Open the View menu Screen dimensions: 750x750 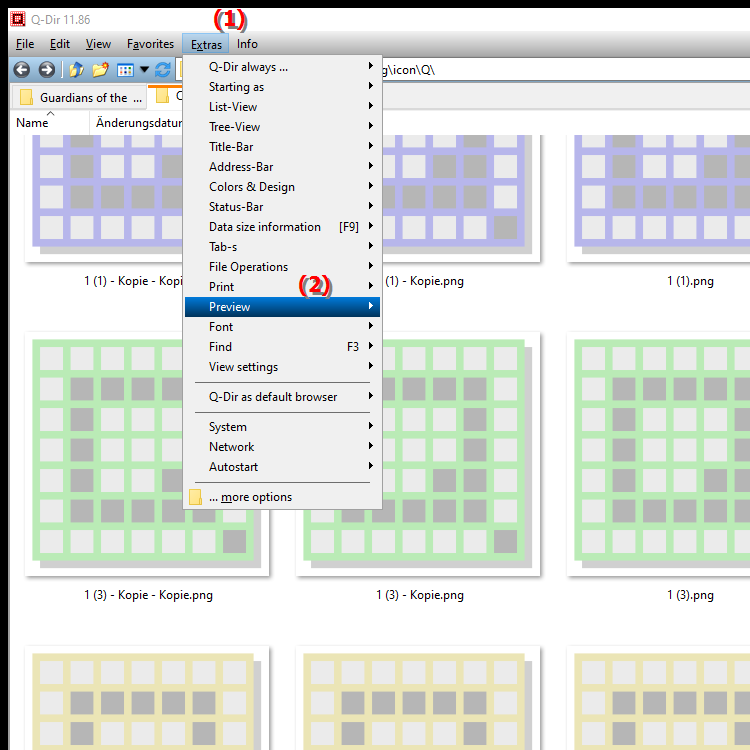(x=98, y=44)
